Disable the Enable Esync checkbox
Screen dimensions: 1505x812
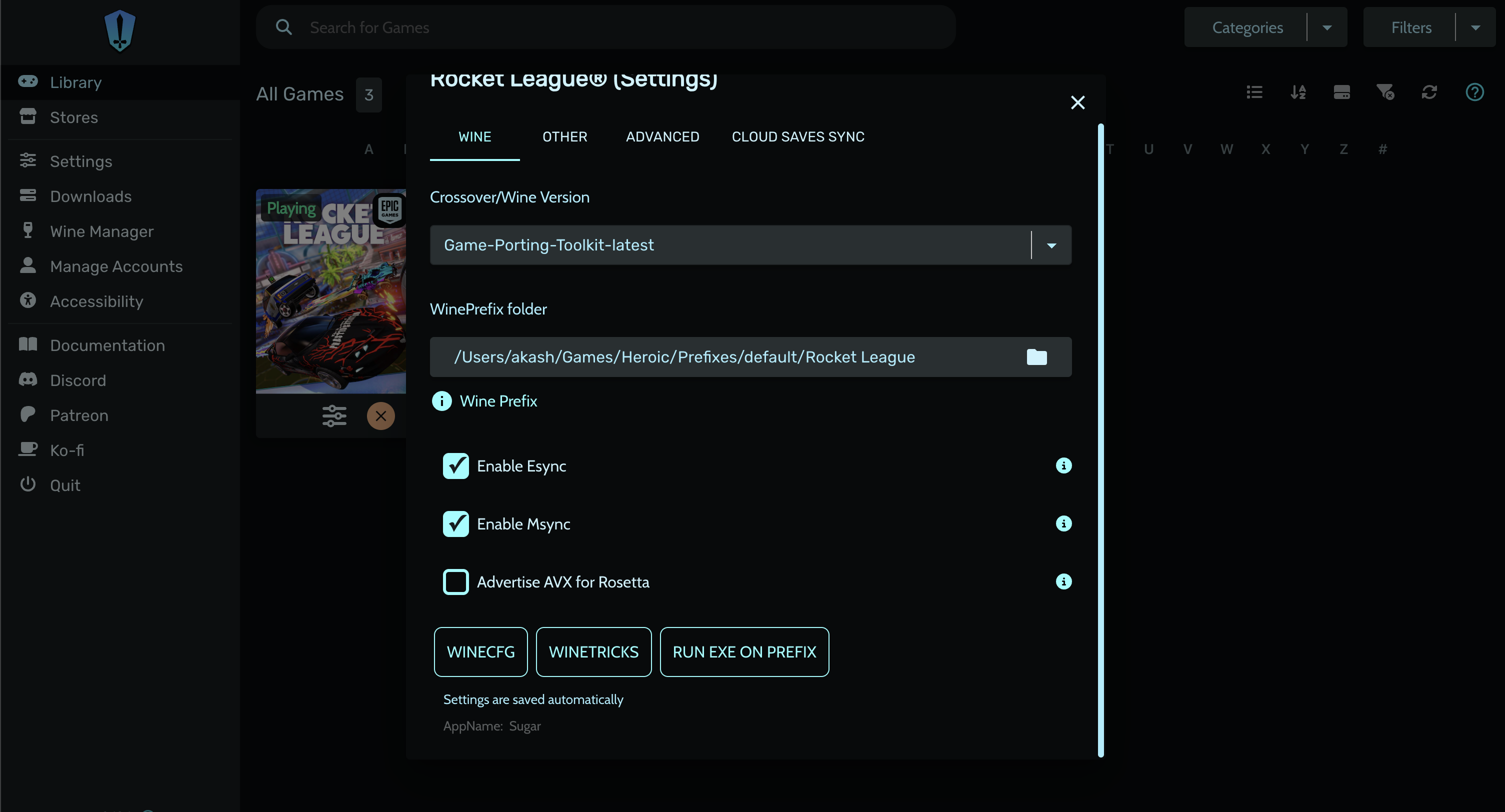click(455, 466)
